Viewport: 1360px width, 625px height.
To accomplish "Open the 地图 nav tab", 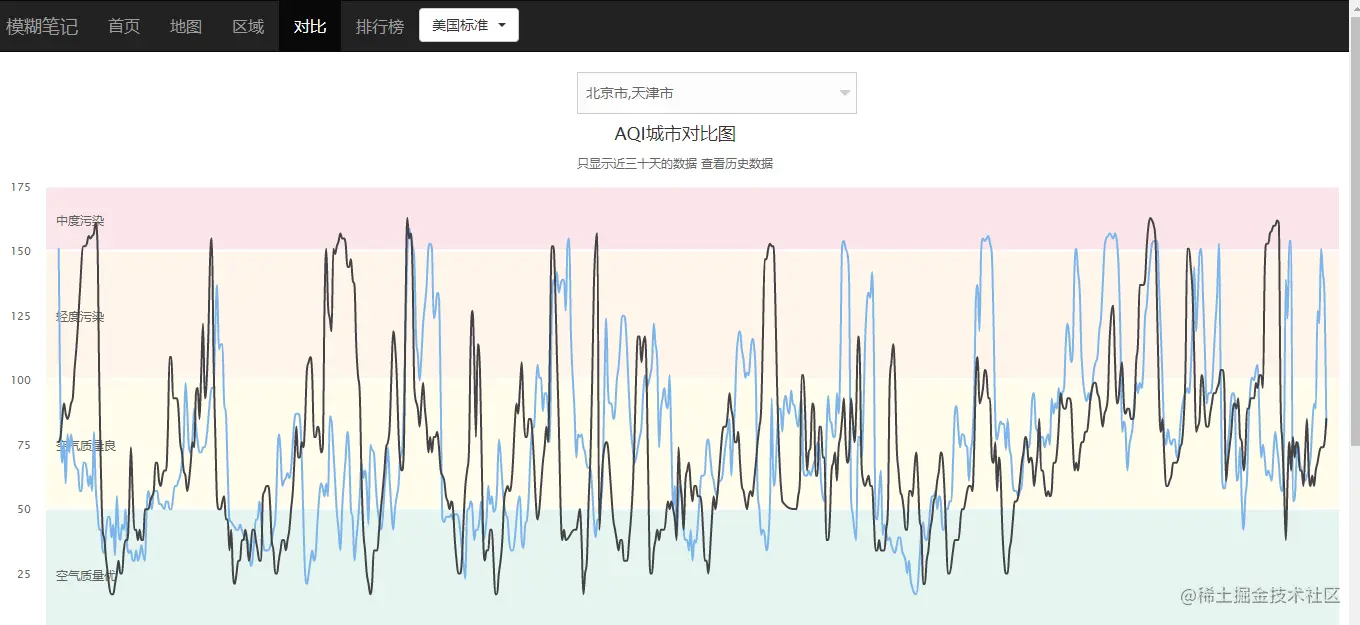I will pyautogui.click(x=186, y=26).
